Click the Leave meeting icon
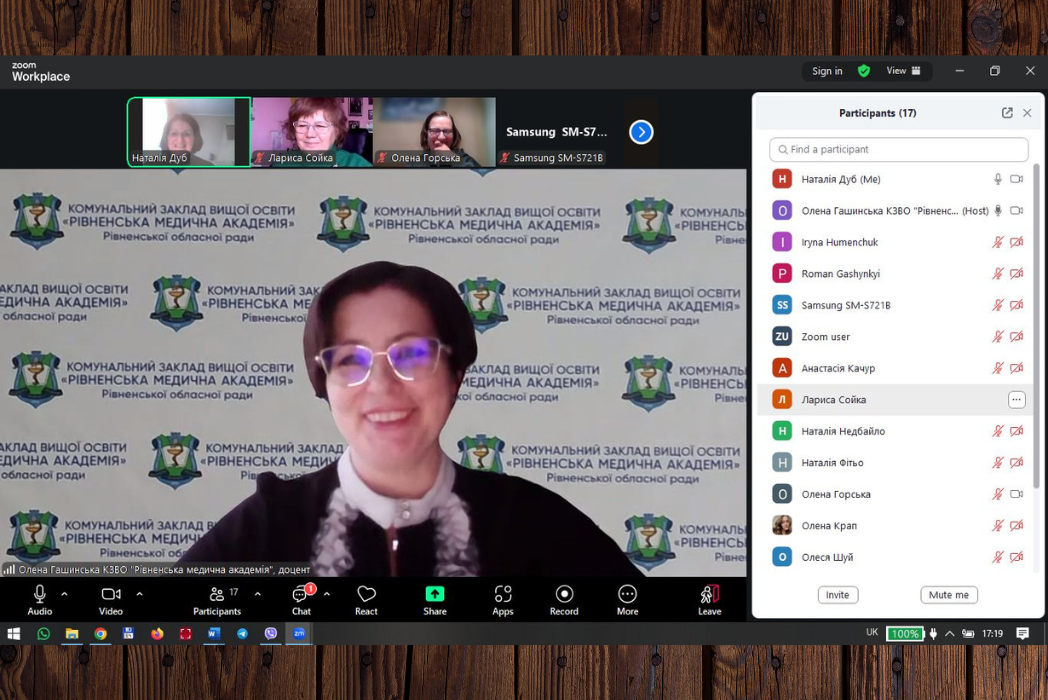Image resolution: width=1048 pixels, height=700 pixels. (709, 595)
